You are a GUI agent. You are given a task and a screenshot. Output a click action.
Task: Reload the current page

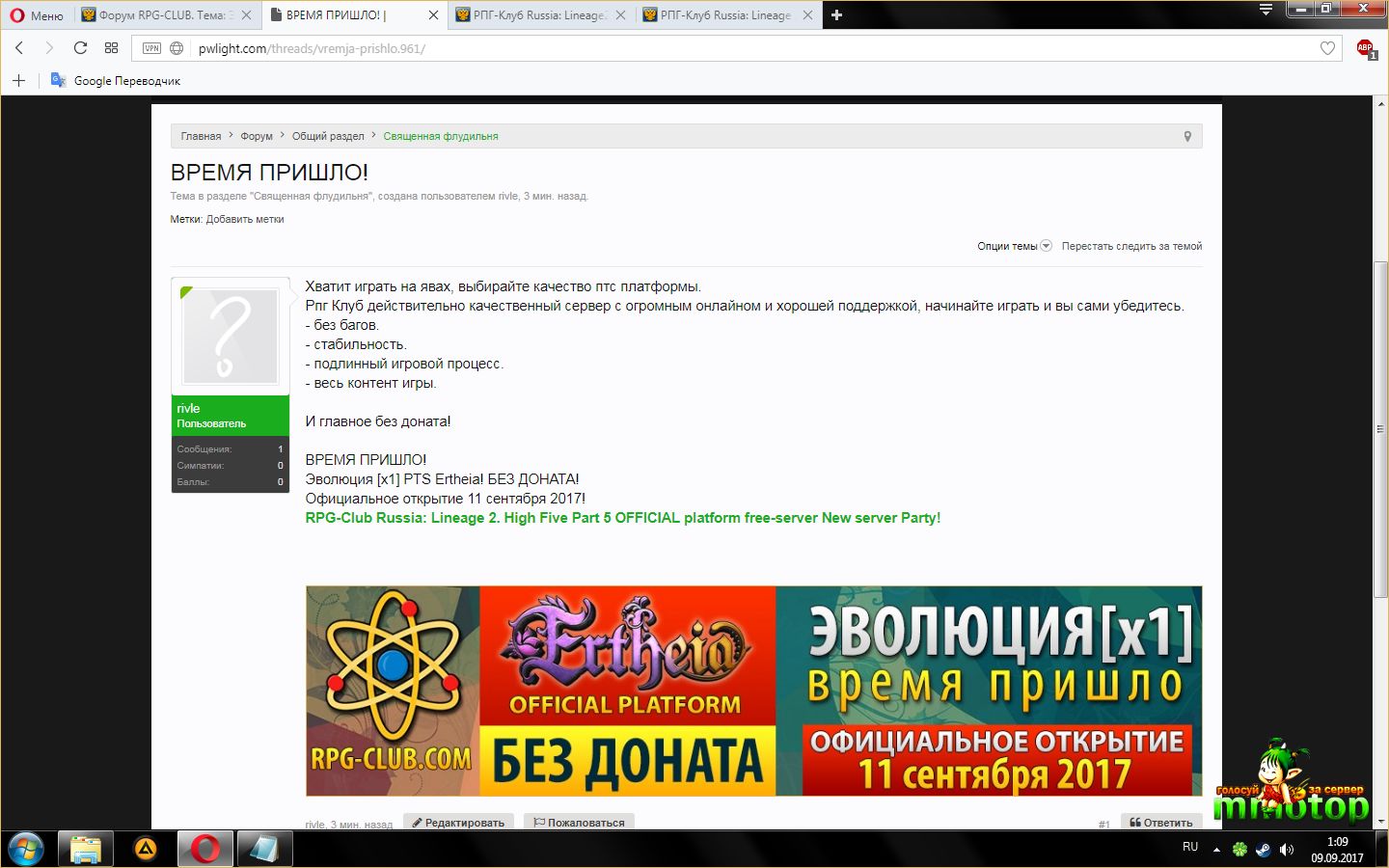pyautogui.click(x=80, y=47)
